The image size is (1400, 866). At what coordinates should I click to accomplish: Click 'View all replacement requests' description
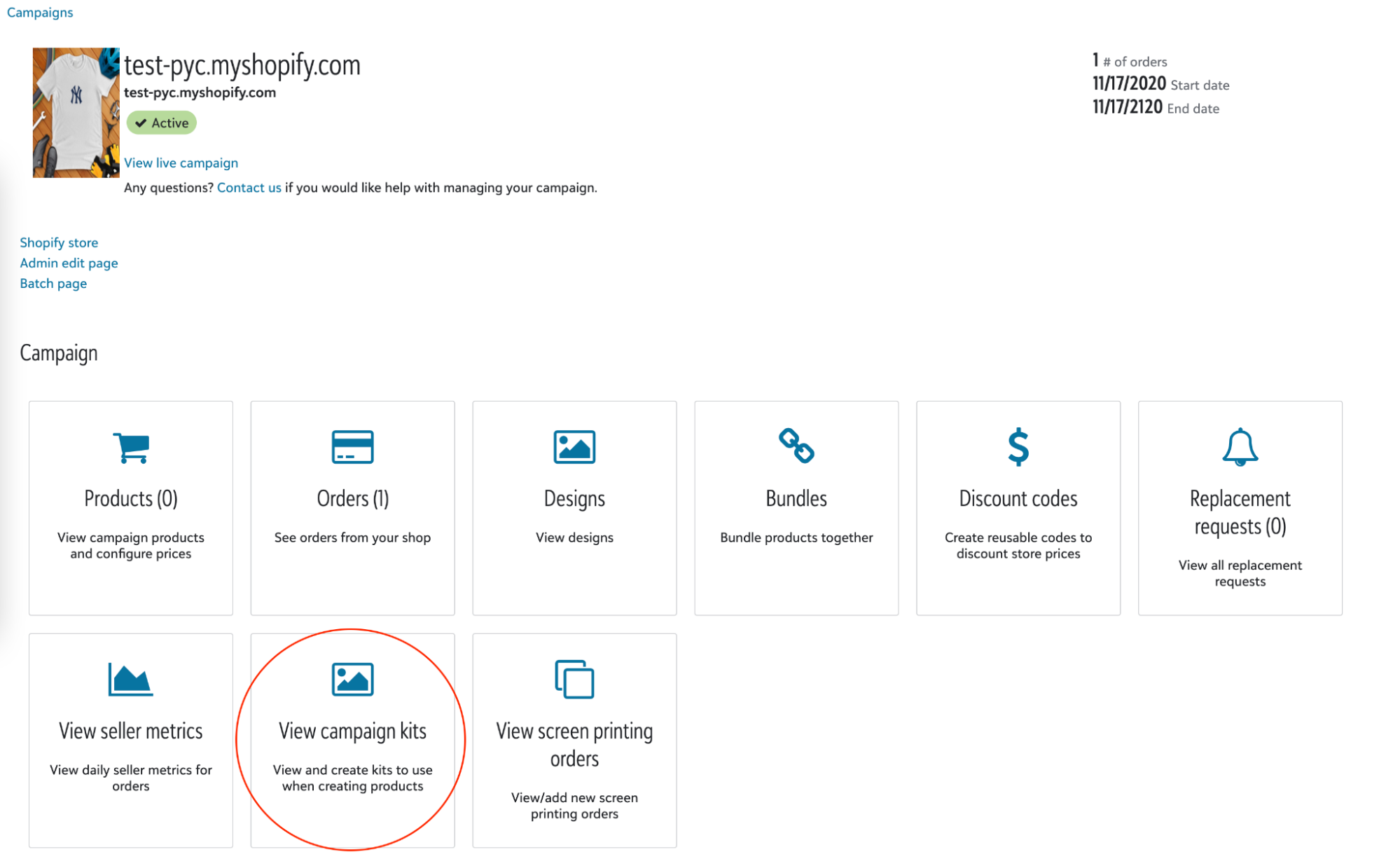(x=1240, y=573)
